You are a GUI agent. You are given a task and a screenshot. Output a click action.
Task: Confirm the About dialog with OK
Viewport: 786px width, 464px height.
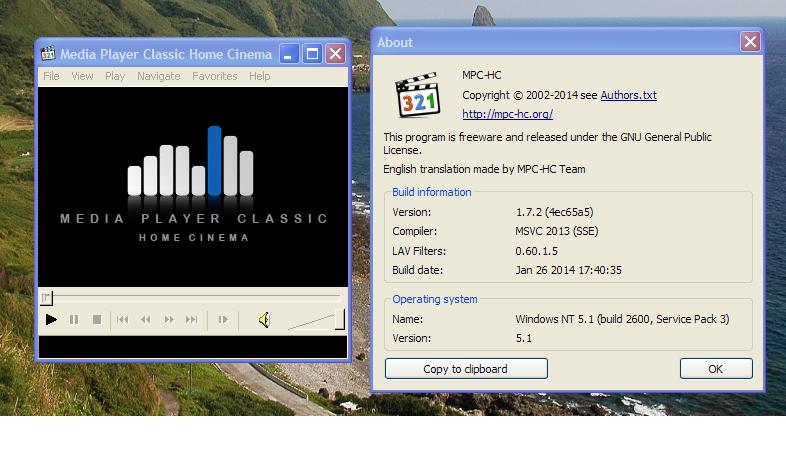point(716,369)
